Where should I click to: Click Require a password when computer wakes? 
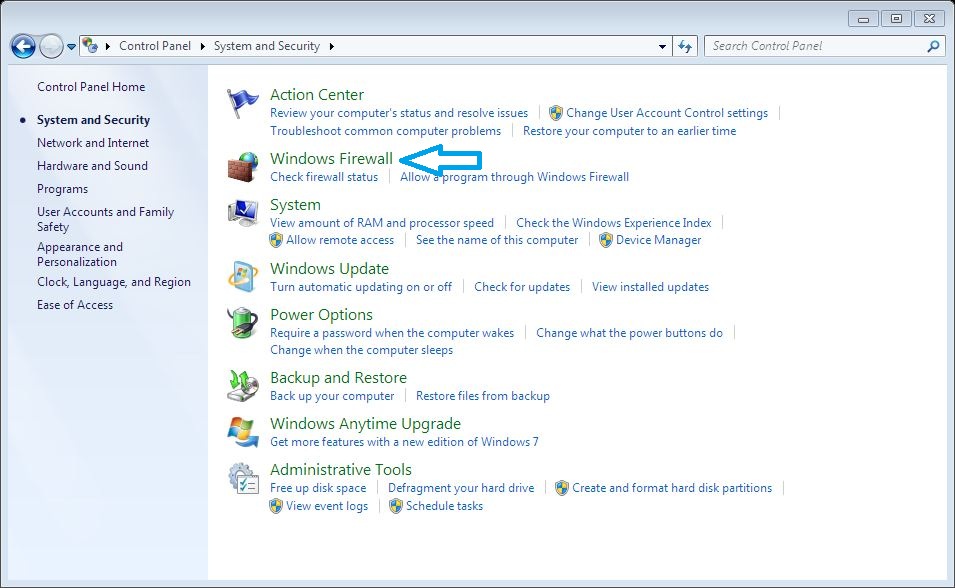392,333
